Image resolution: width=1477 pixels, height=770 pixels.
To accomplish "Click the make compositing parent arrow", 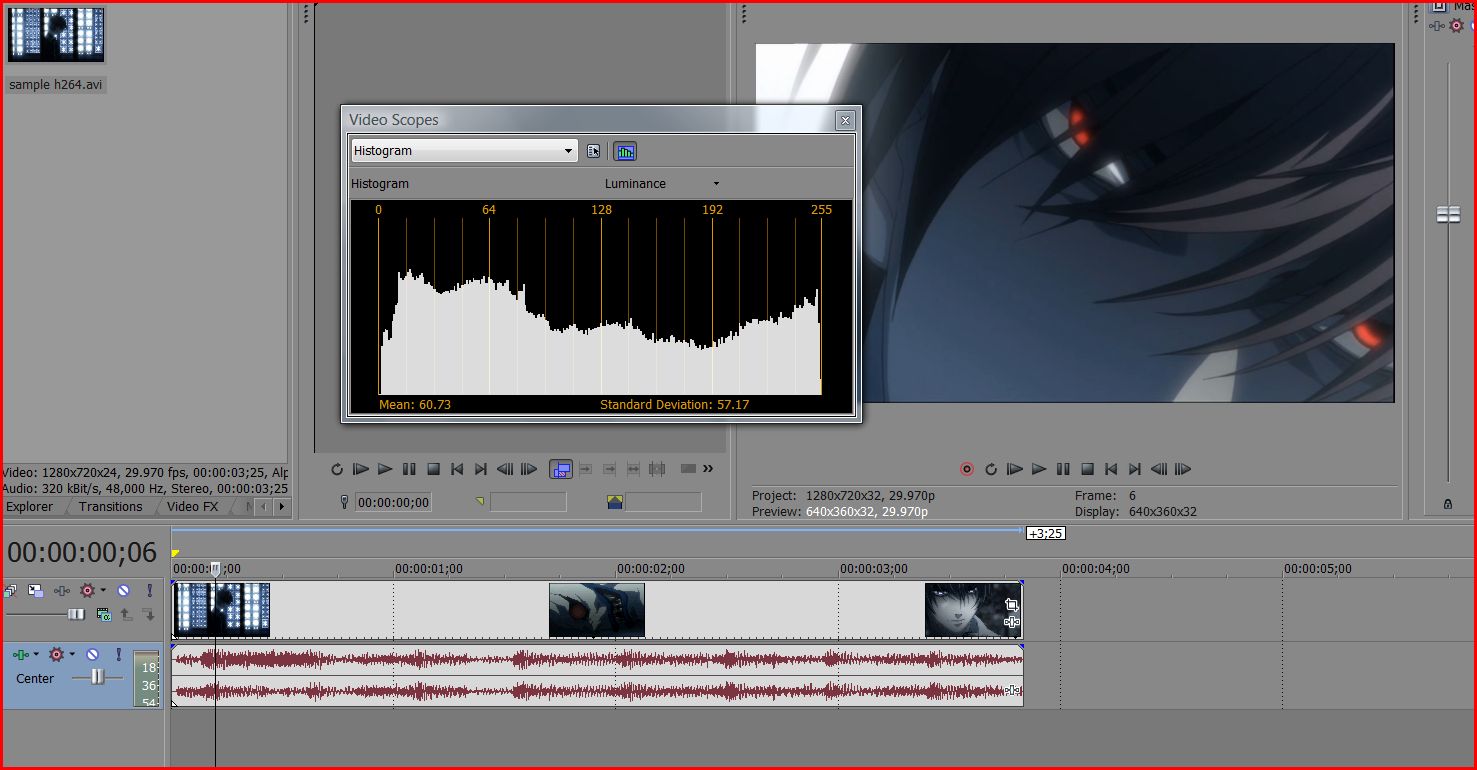I will coord(126,614).
